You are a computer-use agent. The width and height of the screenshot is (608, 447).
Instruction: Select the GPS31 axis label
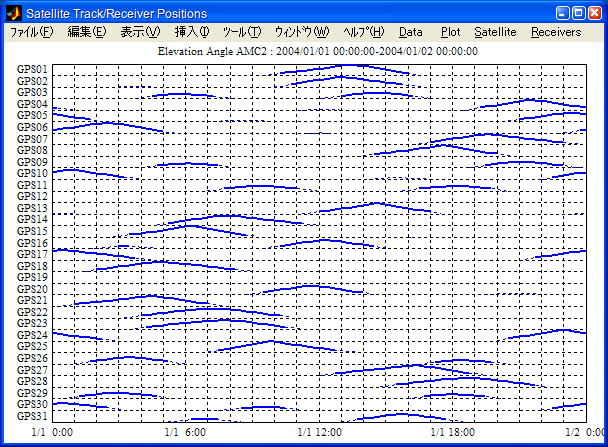coord(32,416)
